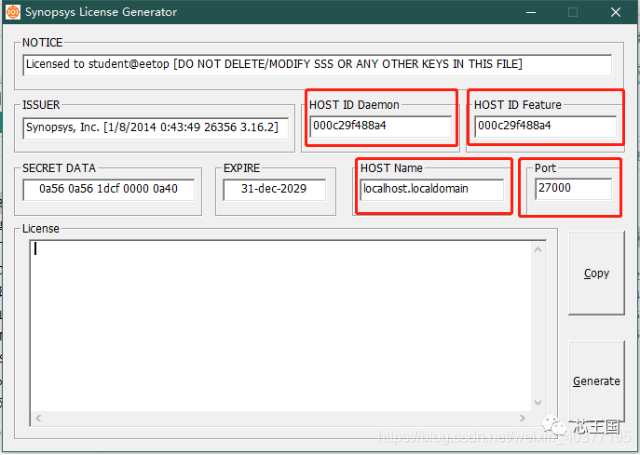
Task: Focus the HOST ID Feature field
Action: pyautogui.click(x=544, y=126)
